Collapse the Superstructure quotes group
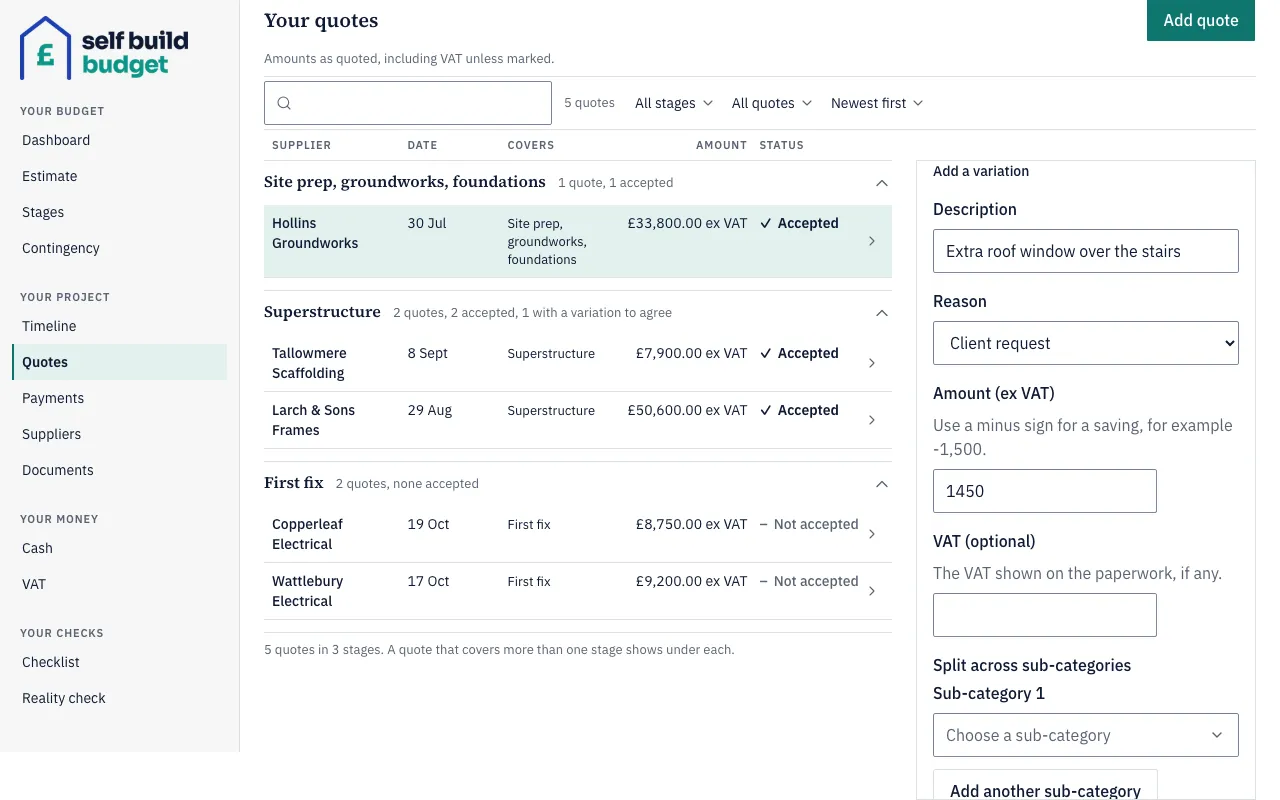Viewport: 1280px width, 800px height. tap(881, 313)
